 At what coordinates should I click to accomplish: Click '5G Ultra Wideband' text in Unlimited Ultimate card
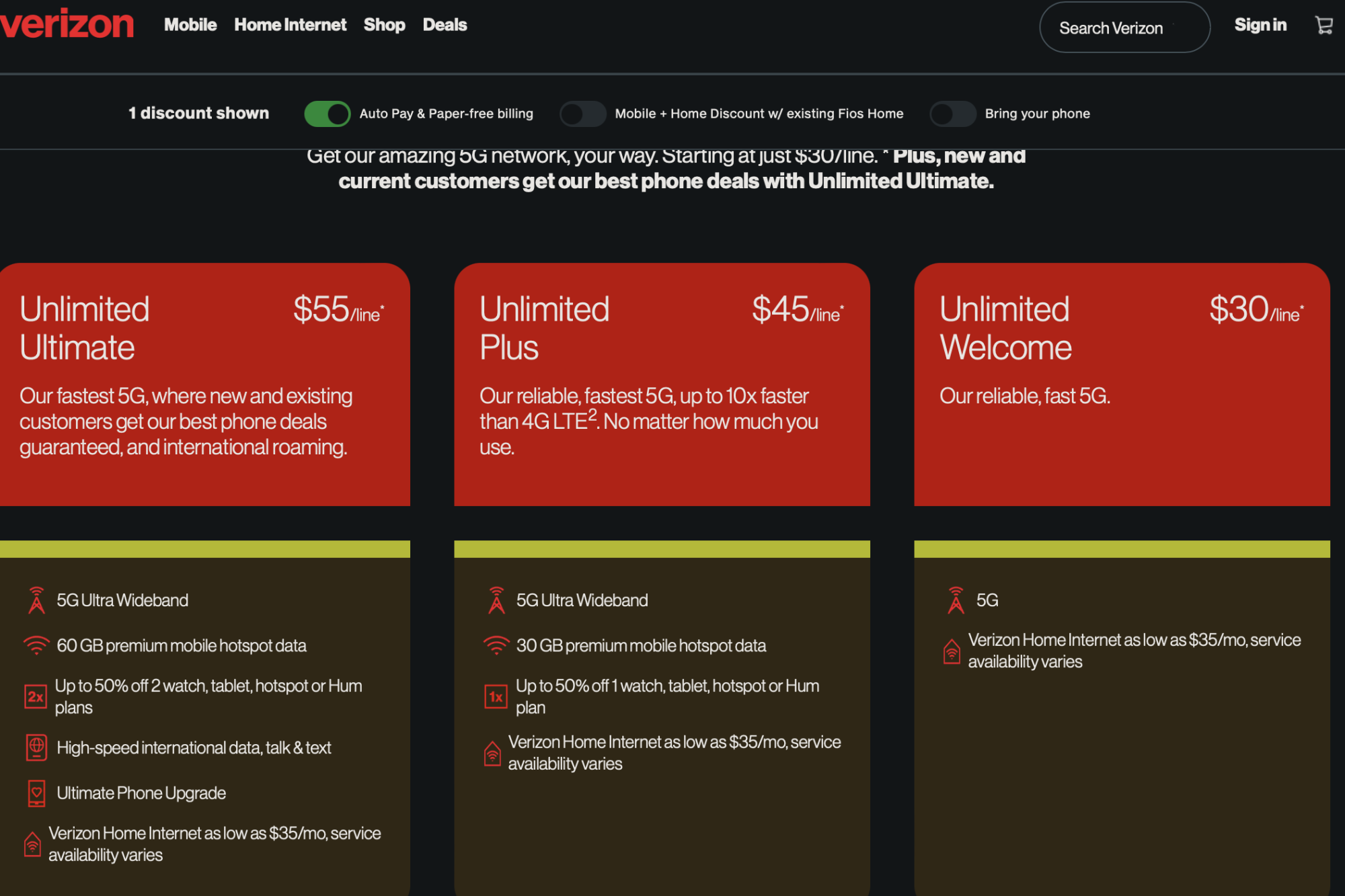coord(122,600)
